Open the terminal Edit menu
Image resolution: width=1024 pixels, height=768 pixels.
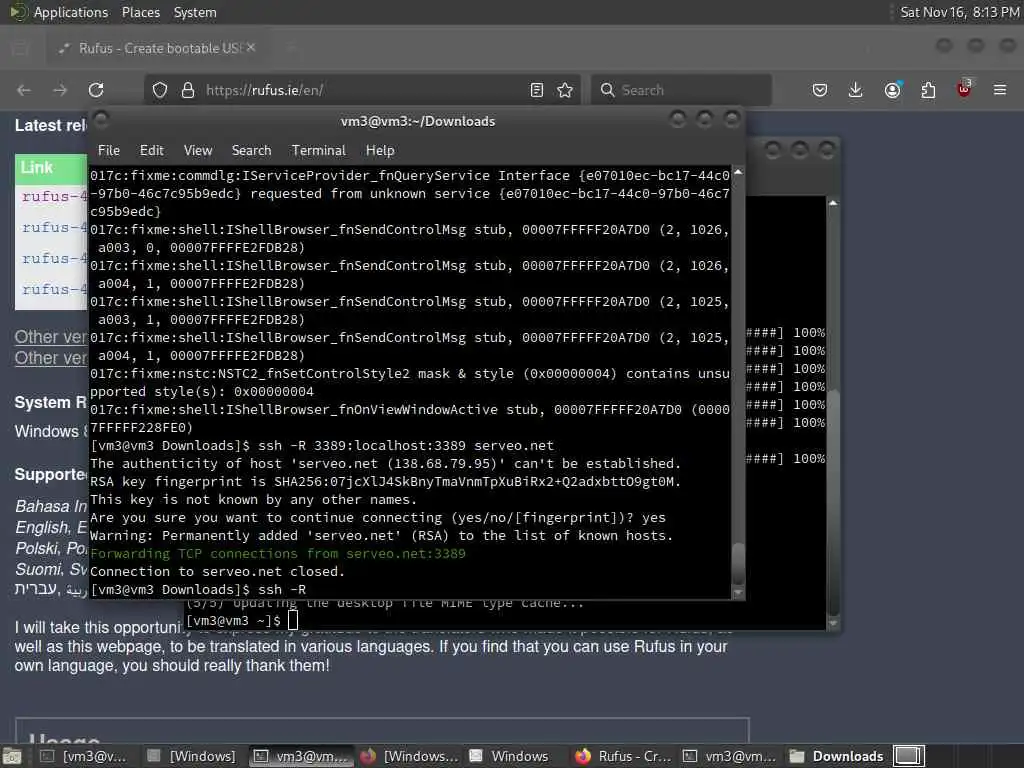click(152, 150)
